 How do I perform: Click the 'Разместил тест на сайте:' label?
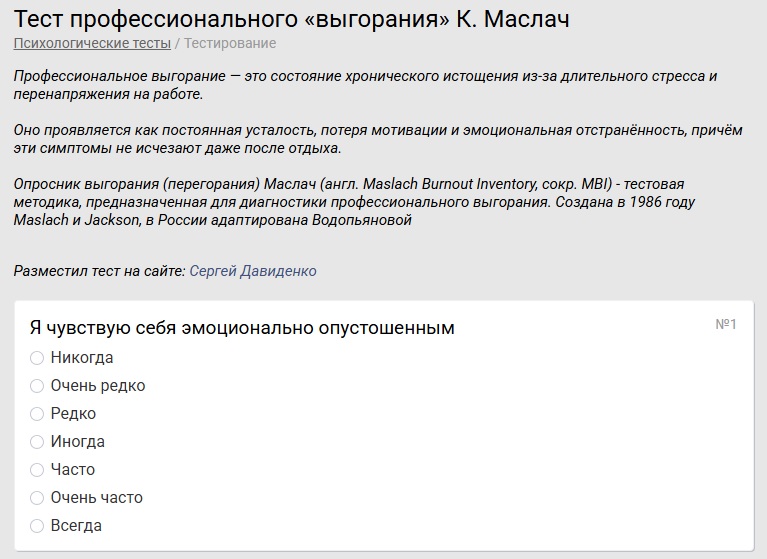[x=100, y=271]
